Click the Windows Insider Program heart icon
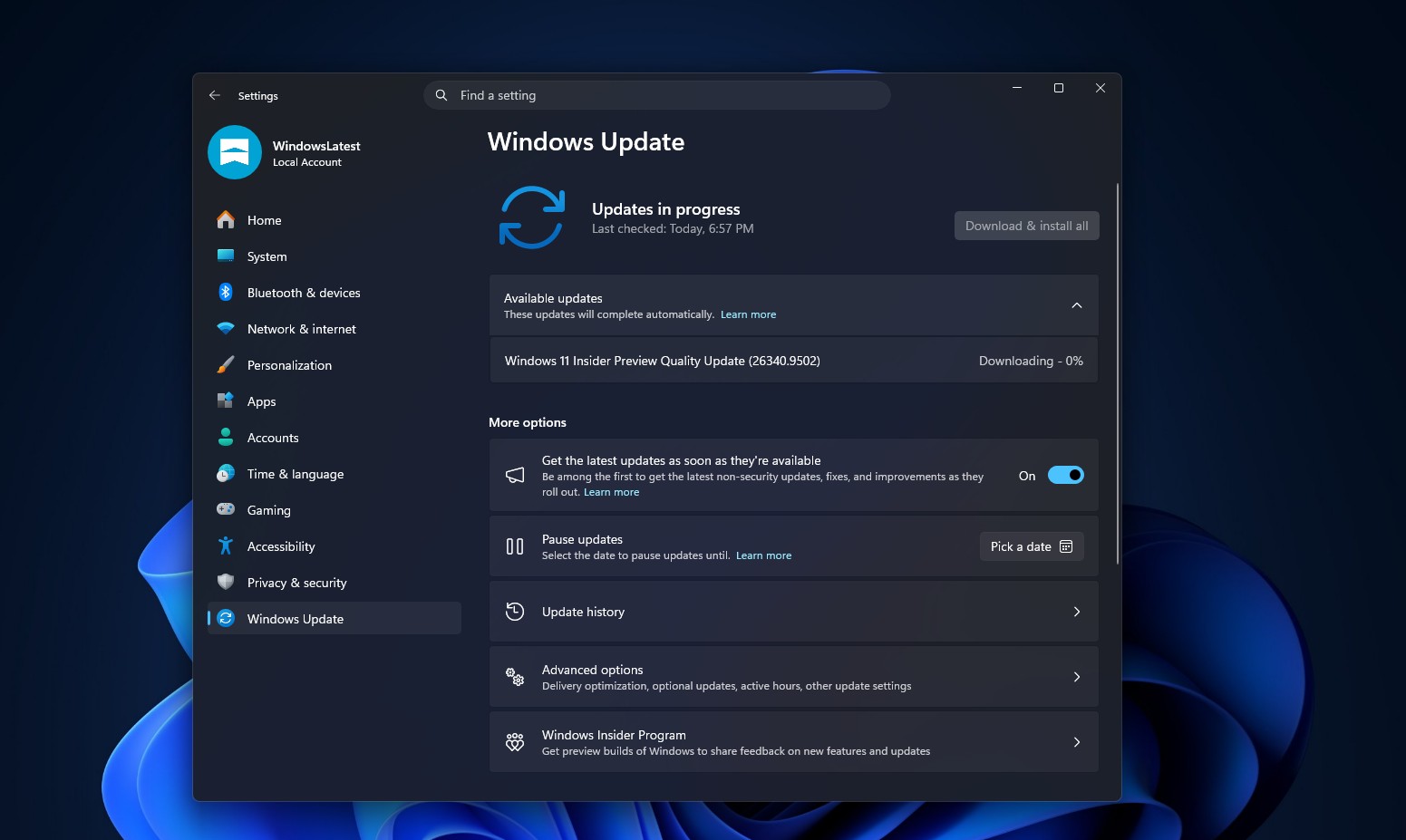 tap(515, 742)
